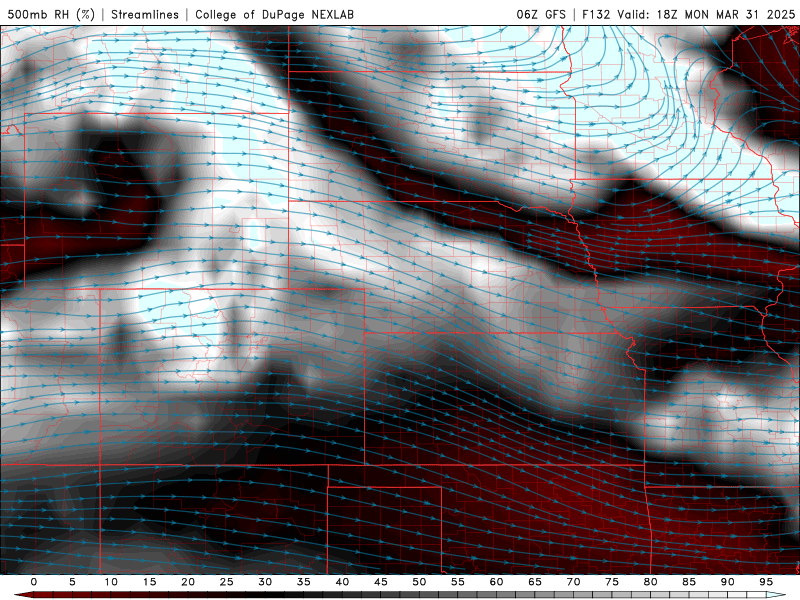Click the "80" value on the color scale

(x=651, y=582)
